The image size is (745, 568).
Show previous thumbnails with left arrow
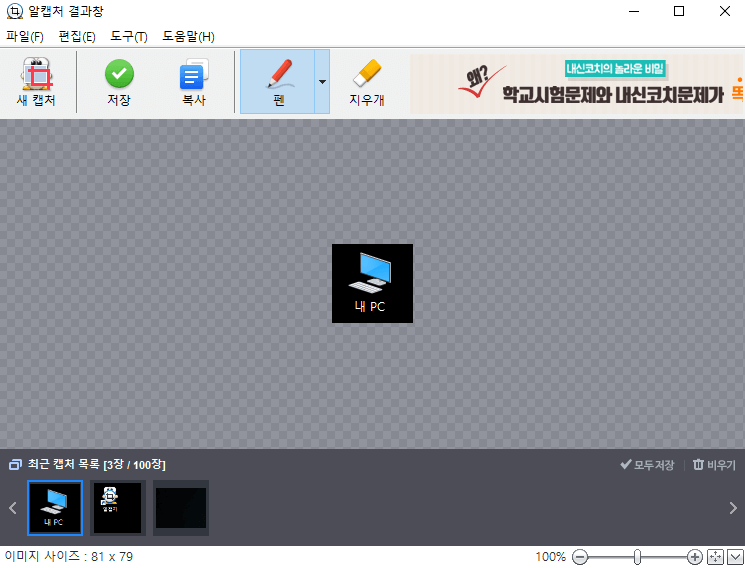[x=13, y=508]
